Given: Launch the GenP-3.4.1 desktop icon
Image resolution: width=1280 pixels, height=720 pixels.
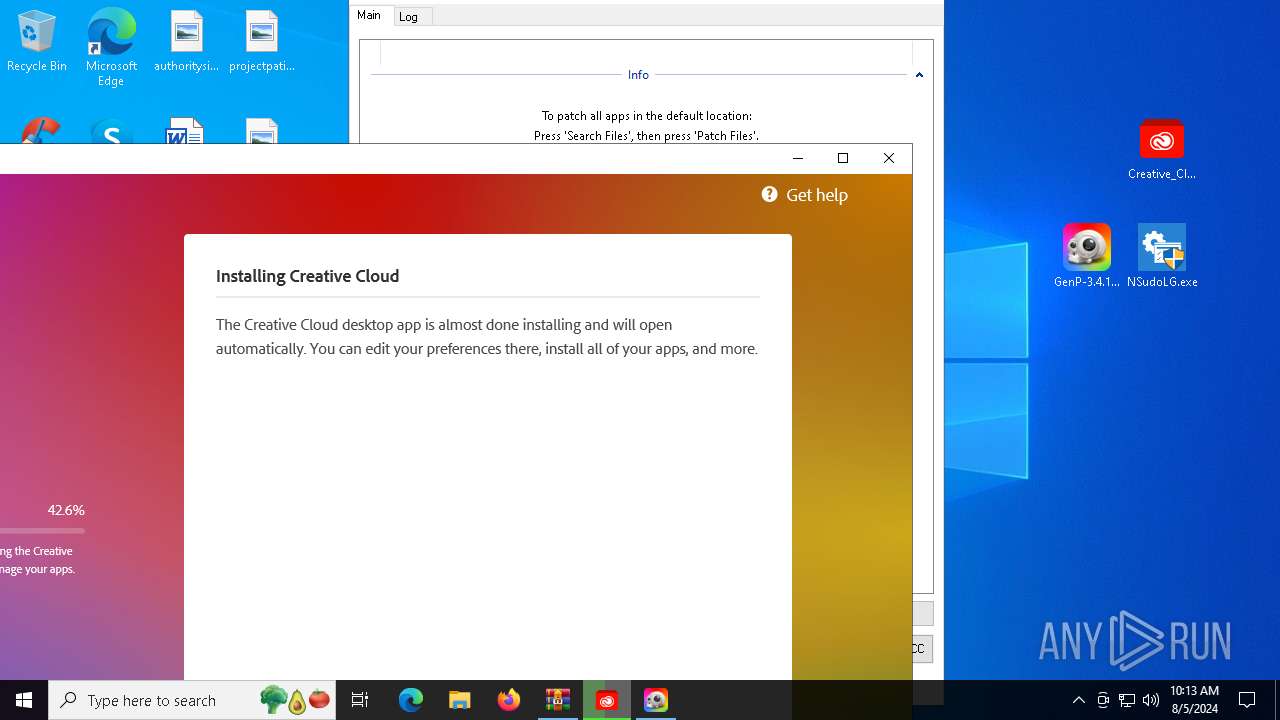Looking at the screenshot, I should (x=1087, y=256).
